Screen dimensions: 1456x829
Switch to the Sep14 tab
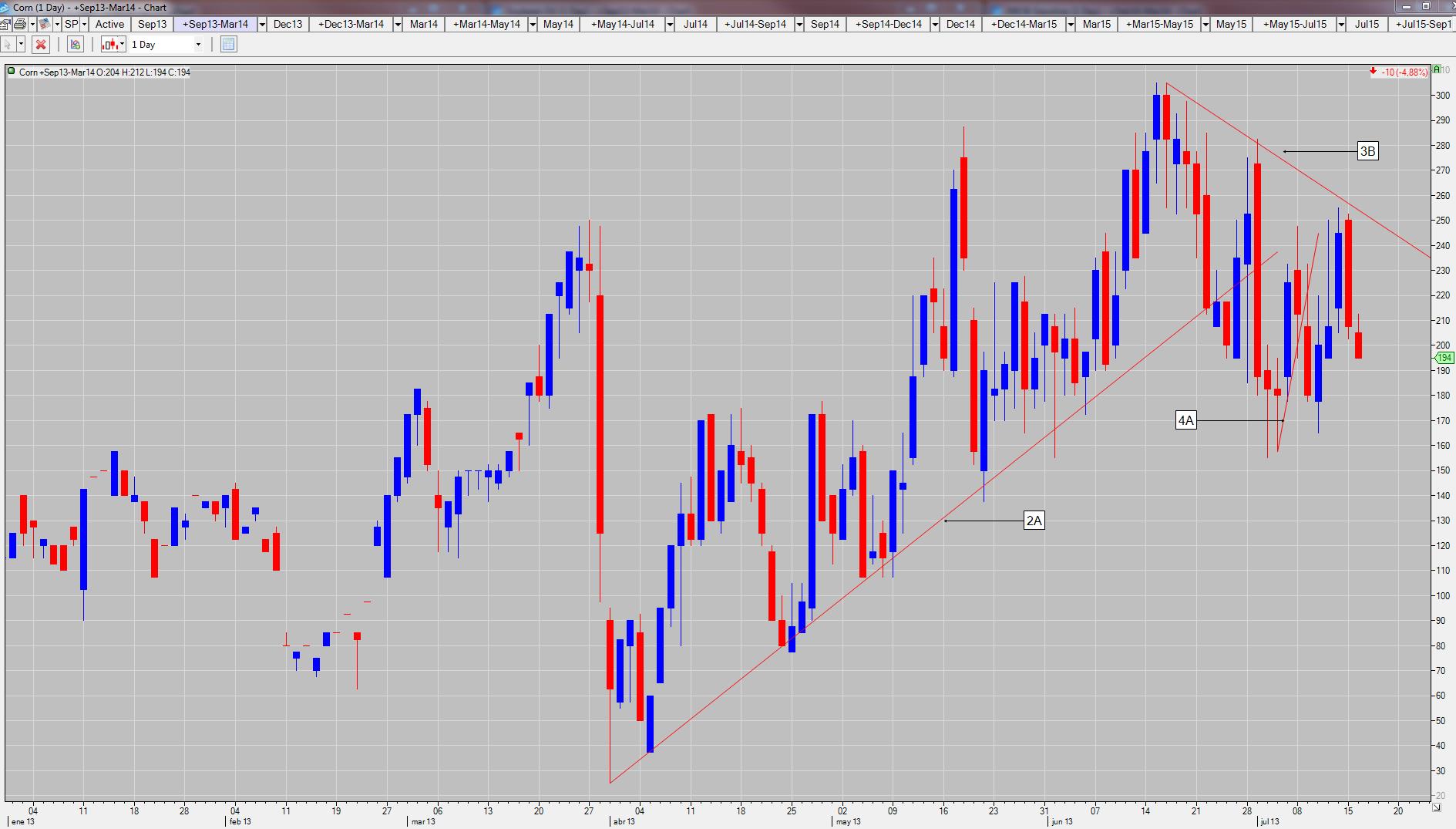[x=825, y=24]
